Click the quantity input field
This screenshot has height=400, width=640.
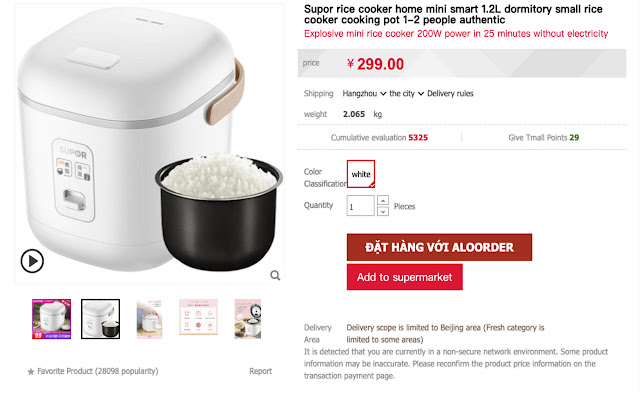pos(360,206)
